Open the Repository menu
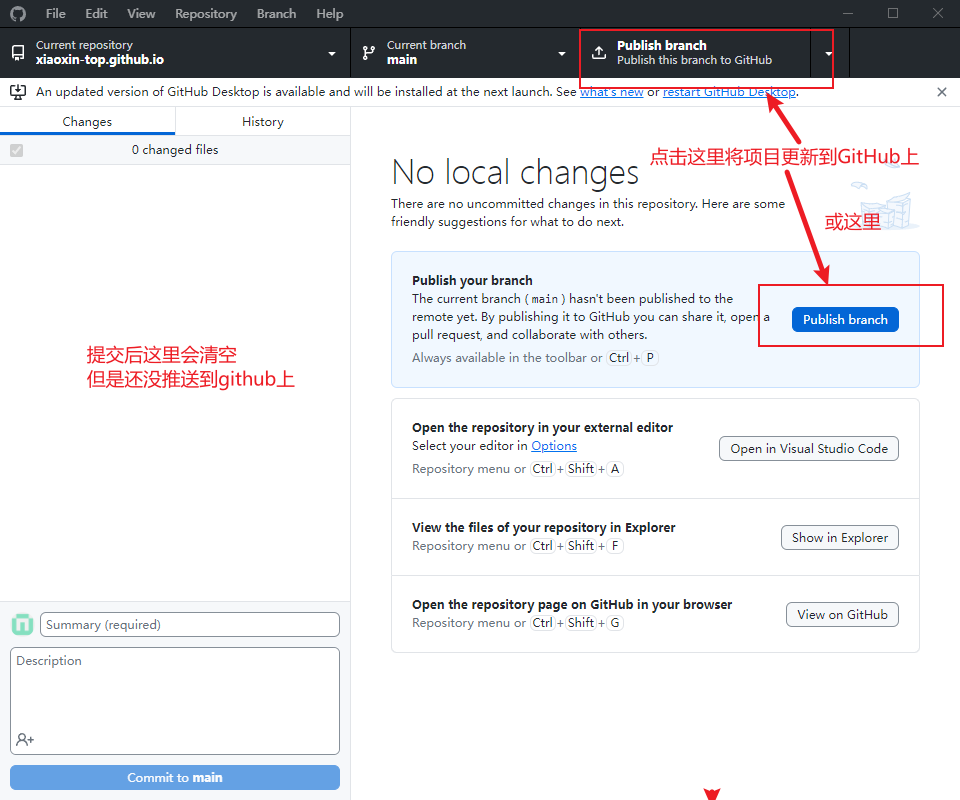960x800 pixels. point(205,14)
